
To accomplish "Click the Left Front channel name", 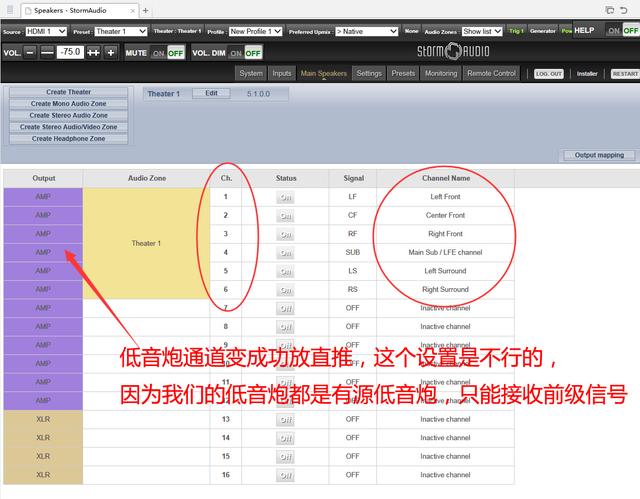I will pos(445,197).
